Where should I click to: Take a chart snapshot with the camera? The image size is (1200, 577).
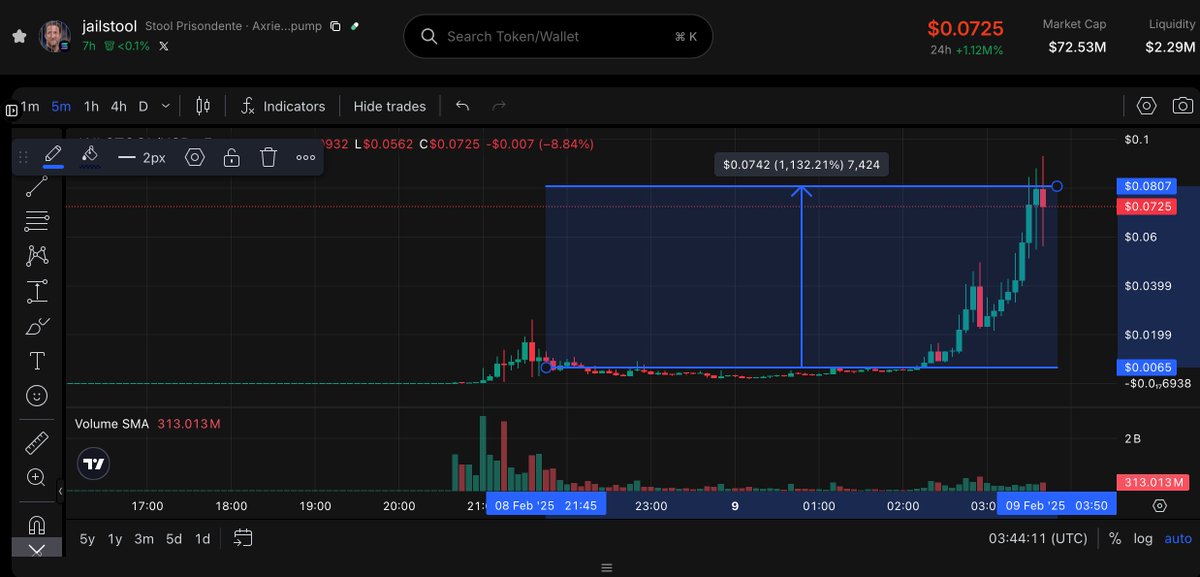(1183, 106)
